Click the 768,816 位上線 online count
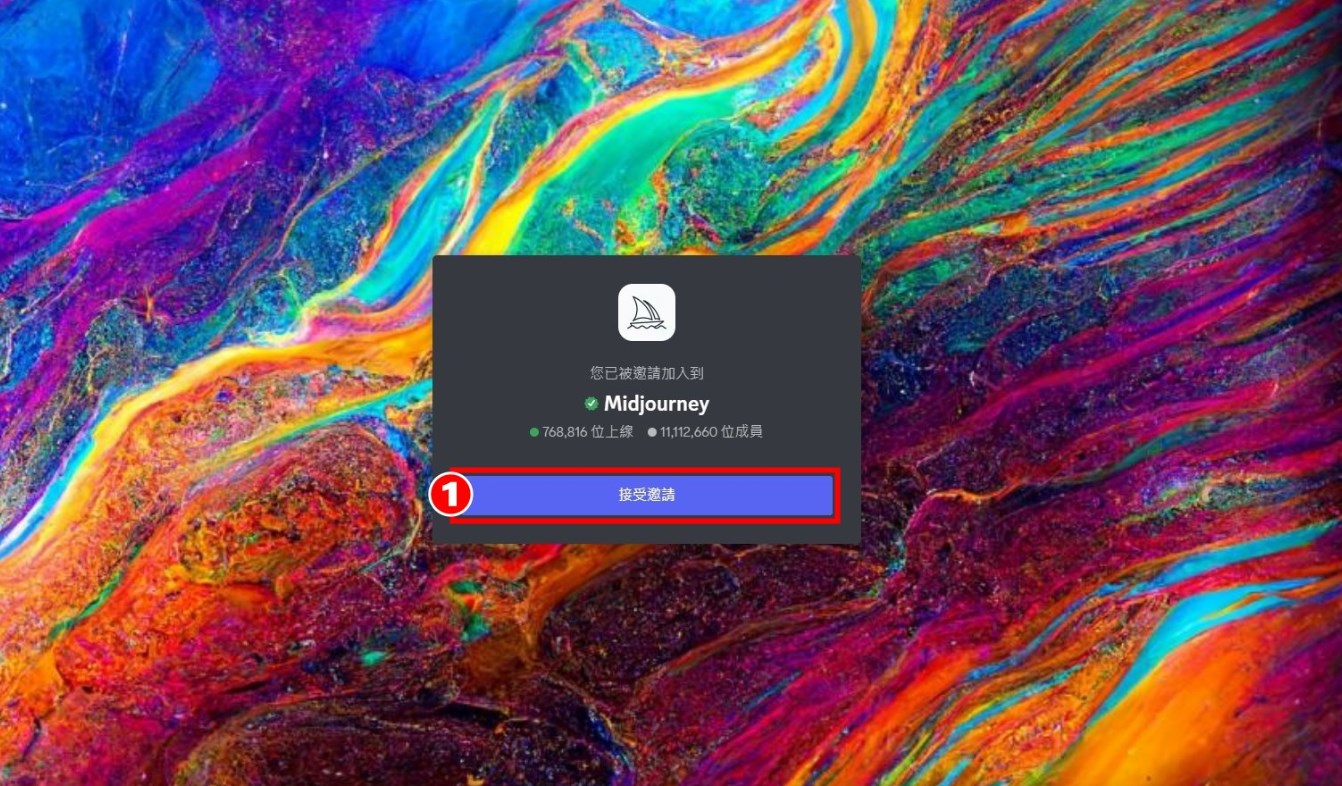The image size is (1342, 786). (x=586, y=433)
